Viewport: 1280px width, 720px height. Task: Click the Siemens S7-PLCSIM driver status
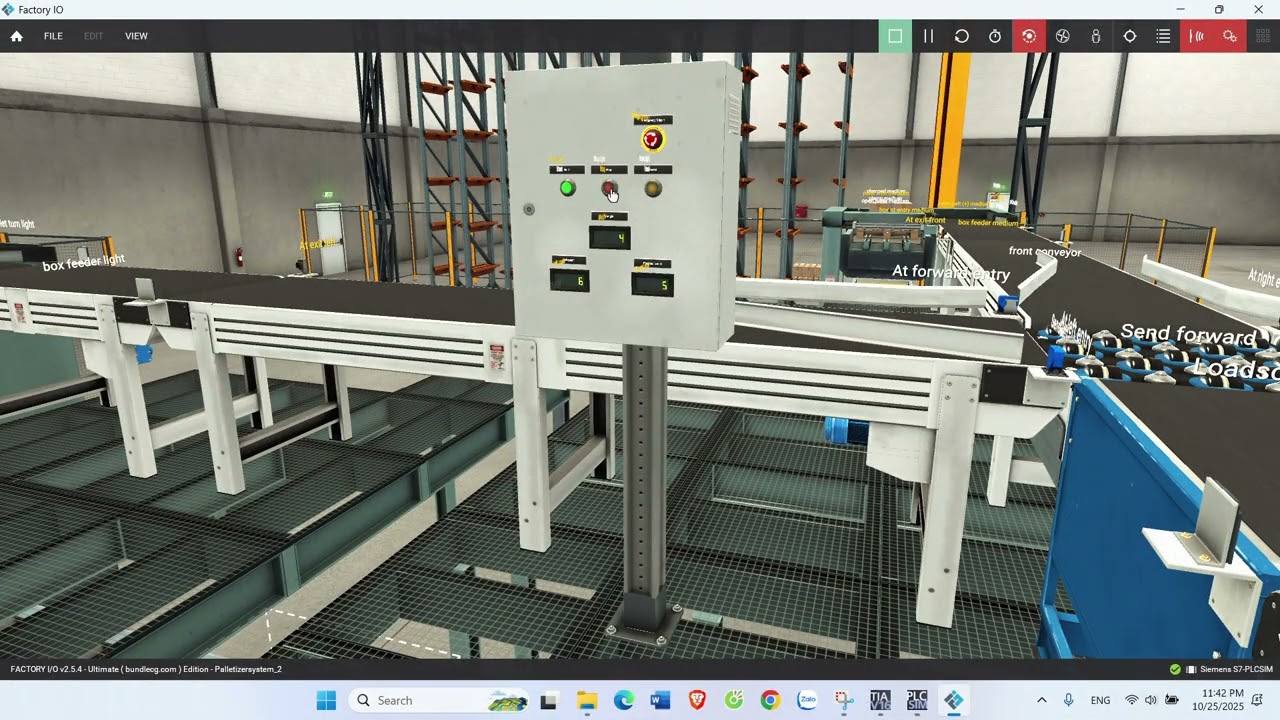(1236, 669)
